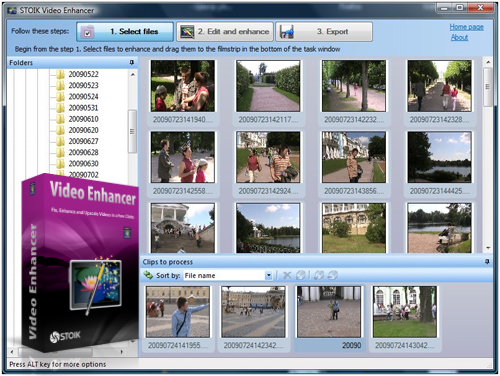Select clip 20090724143042 in the filmstrip
Viewport: 500px width, 376px height.
(405, 312)
